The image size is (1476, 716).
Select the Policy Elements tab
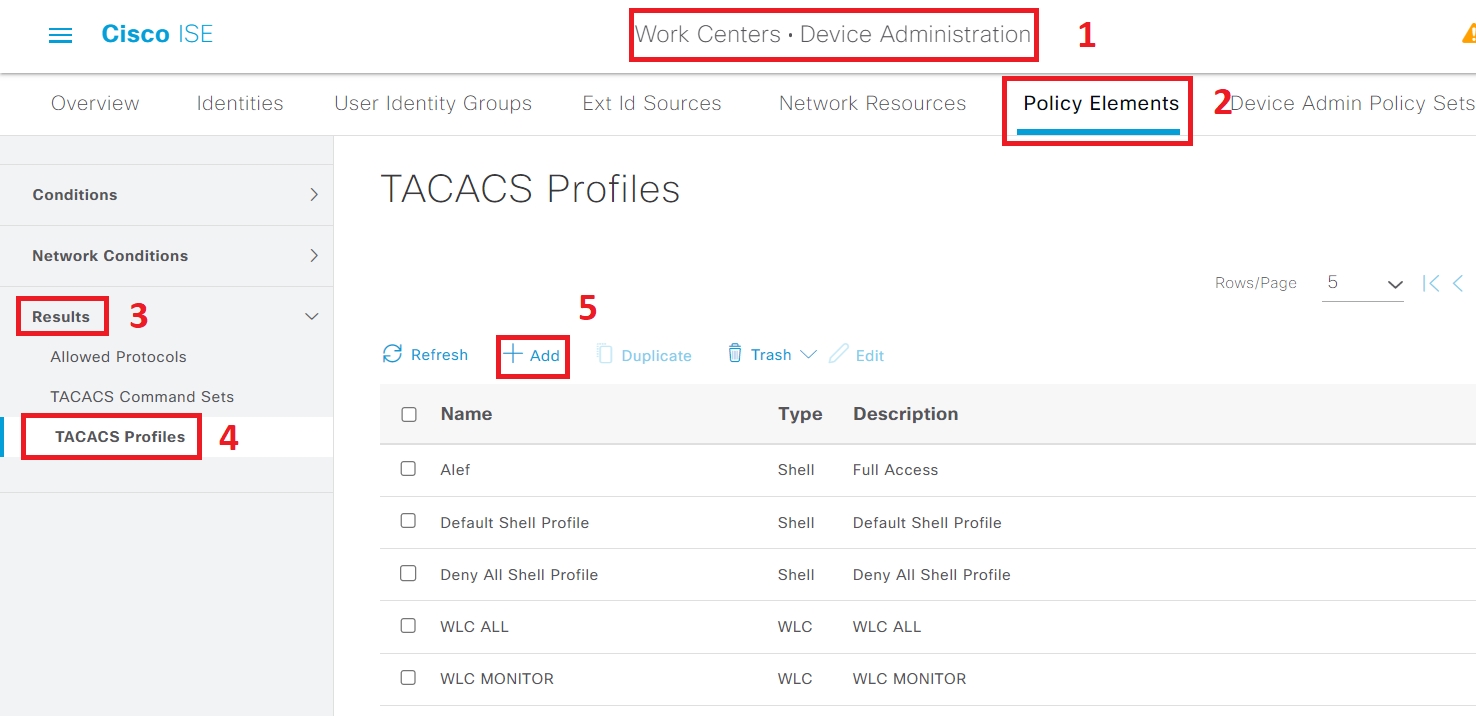[1101, 103]
